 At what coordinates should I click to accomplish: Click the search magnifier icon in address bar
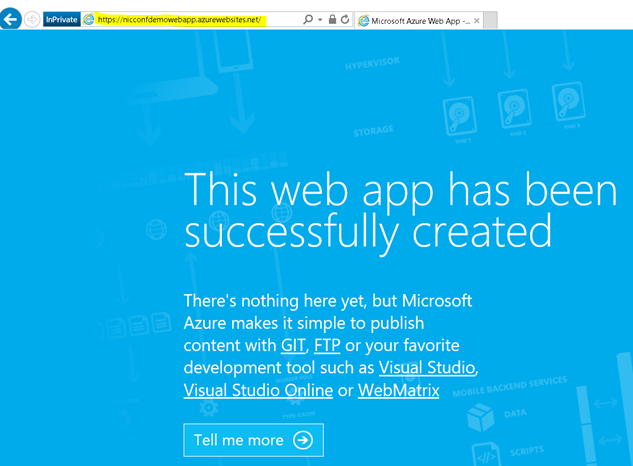[308, 19]
